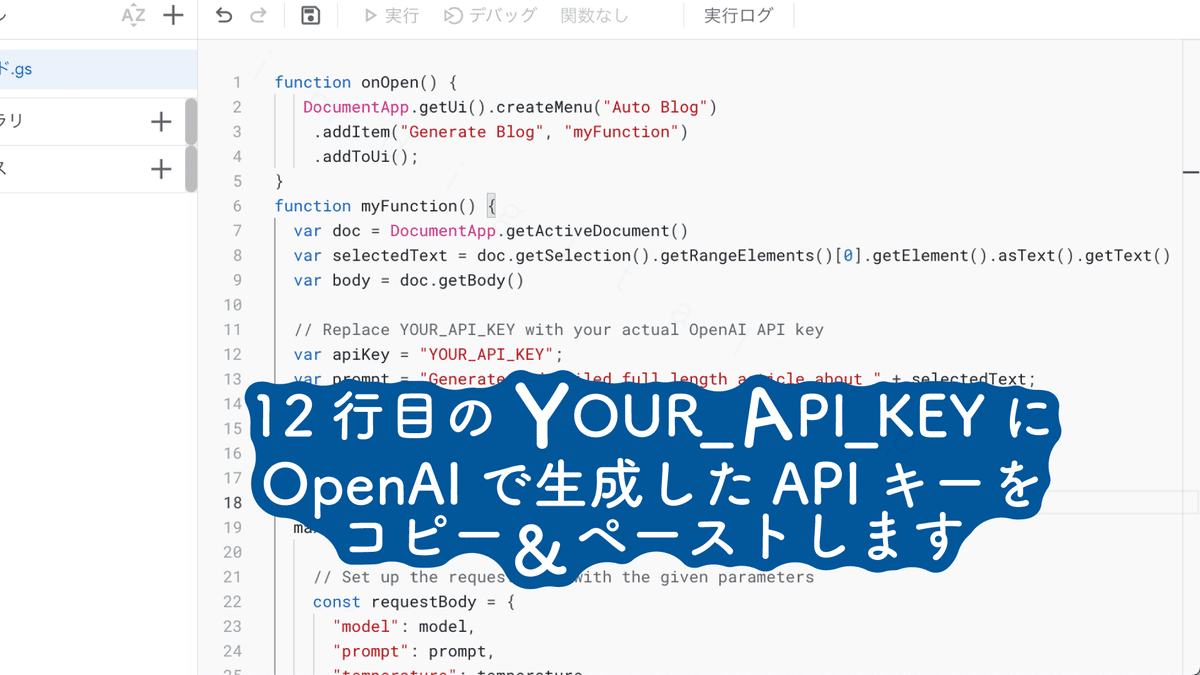The height and width of the screenshot is (675, 1200).
Task: Click function onOpen() declaration
Action: click(x=365, y=82)
